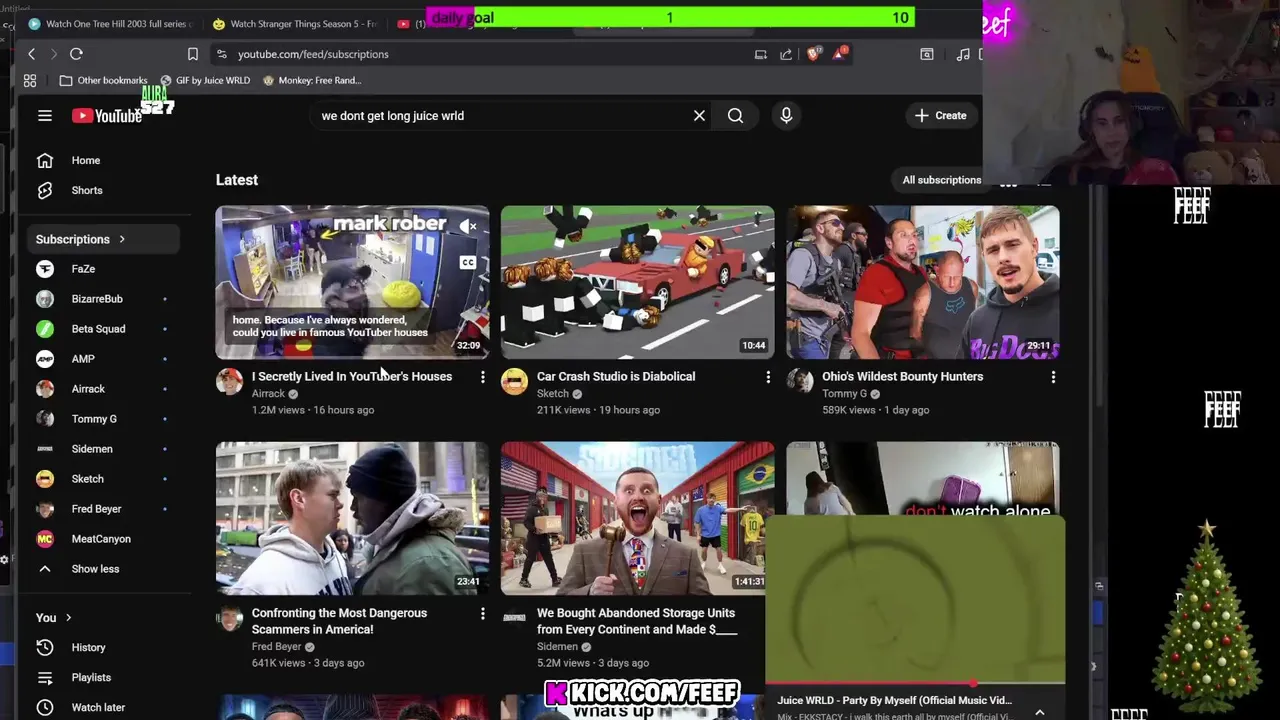Open the Fred Beyer channel in sidebar
The height and width of the screenshot is (720, 1280).
point(104,509)
